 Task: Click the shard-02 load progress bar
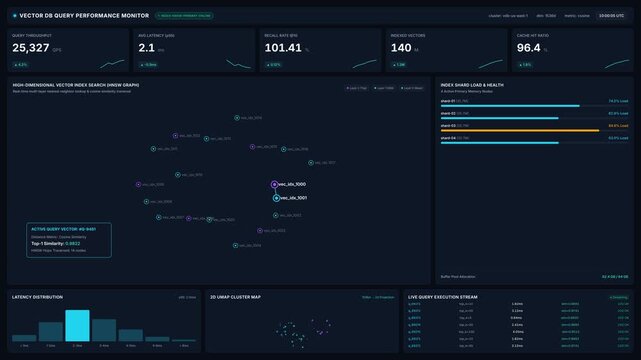pos(534,118)
